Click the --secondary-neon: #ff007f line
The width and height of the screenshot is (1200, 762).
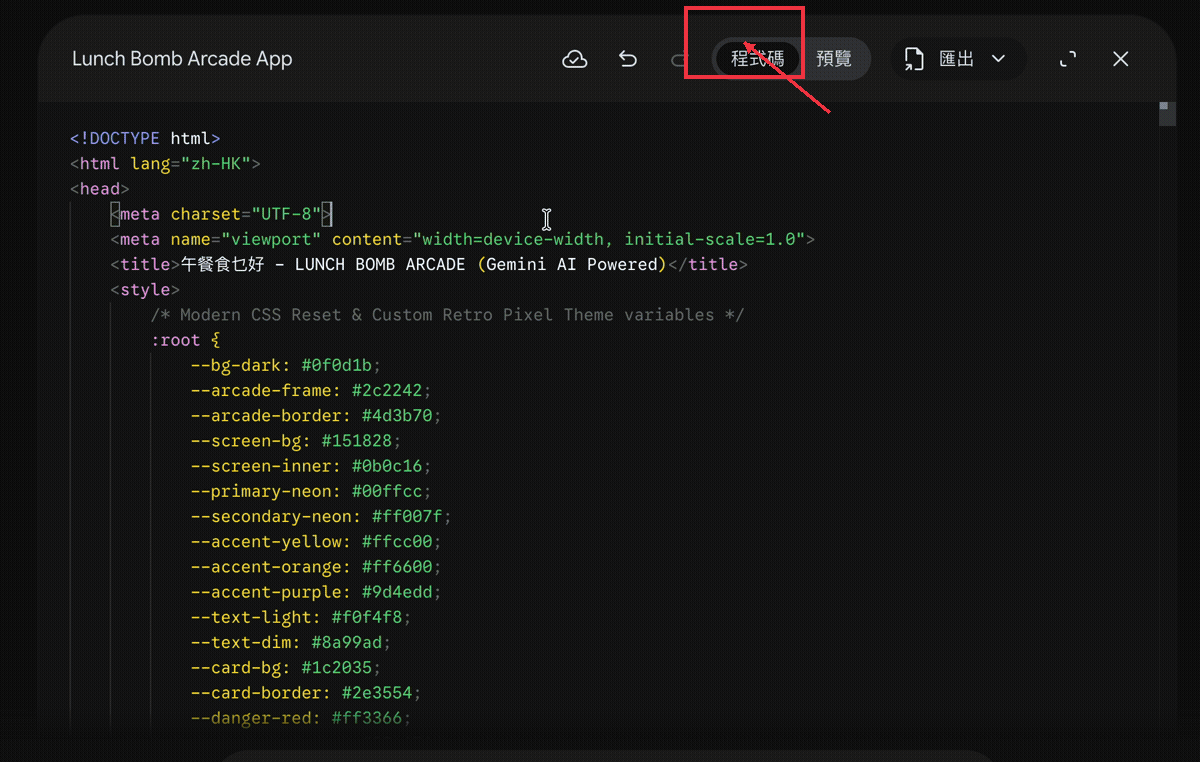(321, 516)
